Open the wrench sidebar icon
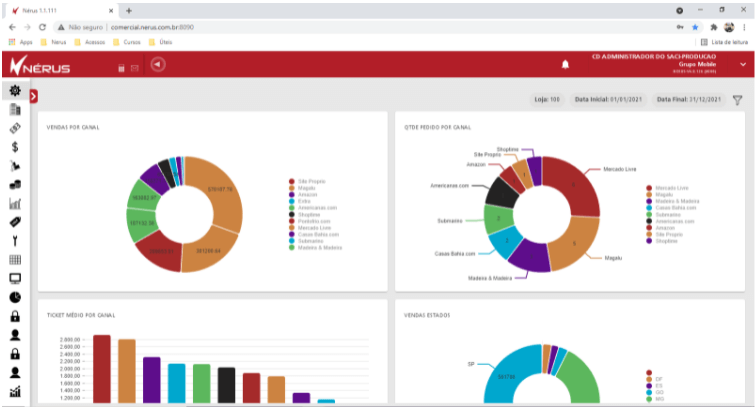The height and width of the screenshot is (407, 755). [x=15, y=241]
